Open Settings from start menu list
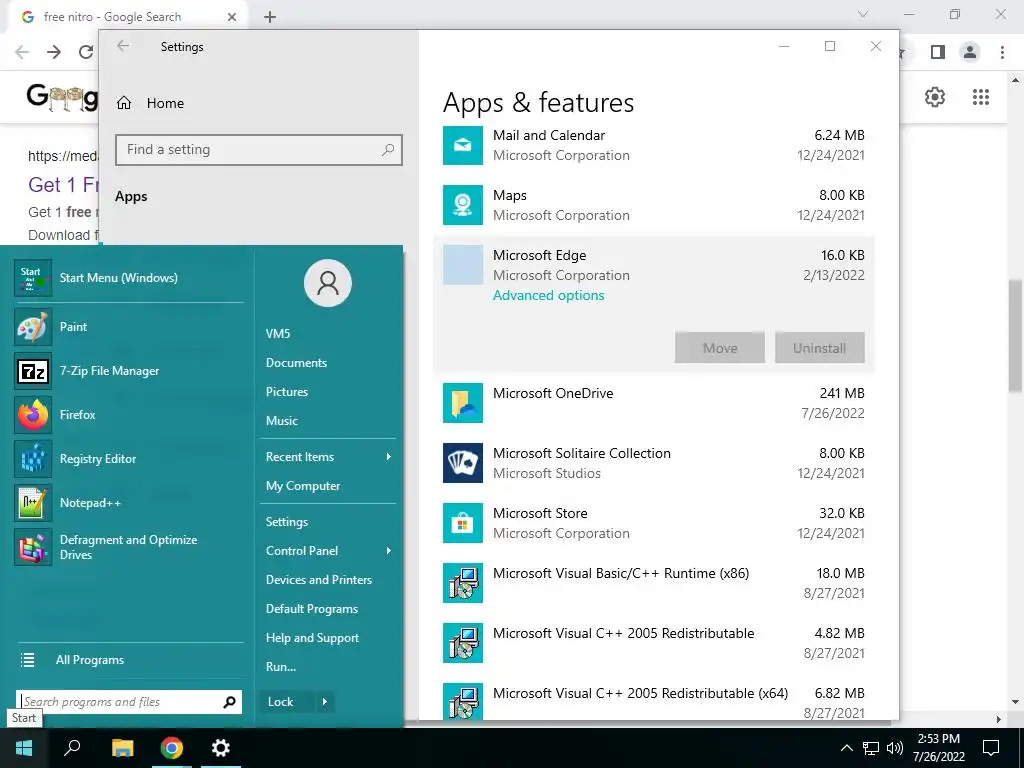The image size is (1024, 768). pos(287,522)
